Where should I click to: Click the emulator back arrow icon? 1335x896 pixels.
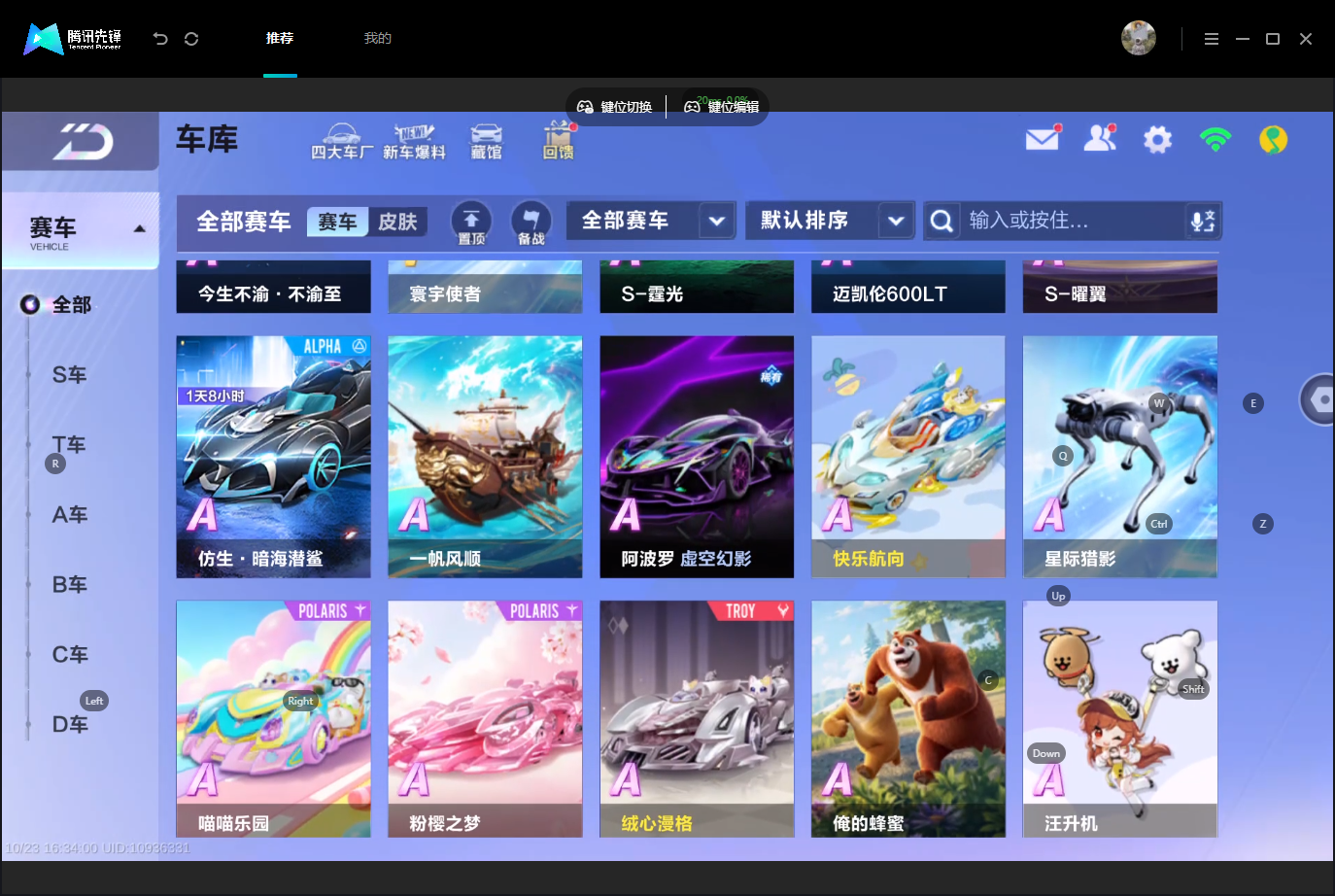160,39
